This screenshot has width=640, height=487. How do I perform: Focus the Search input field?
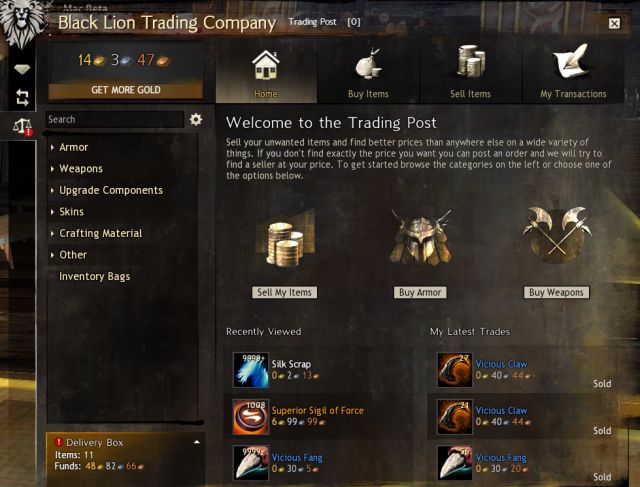[x=115, y=120]
